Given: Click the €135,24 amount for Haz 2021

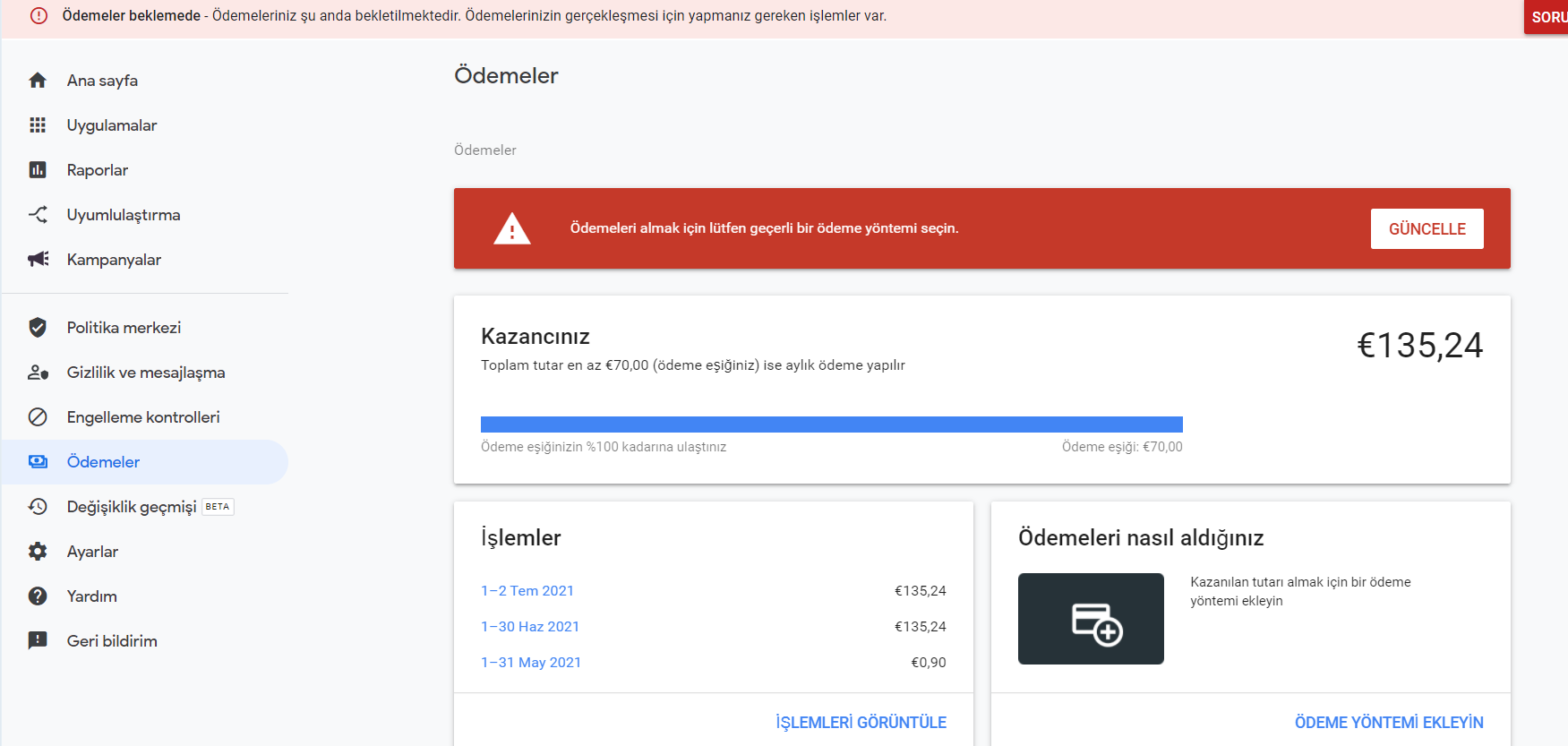Looking at the screenshot, I should 921,627.
